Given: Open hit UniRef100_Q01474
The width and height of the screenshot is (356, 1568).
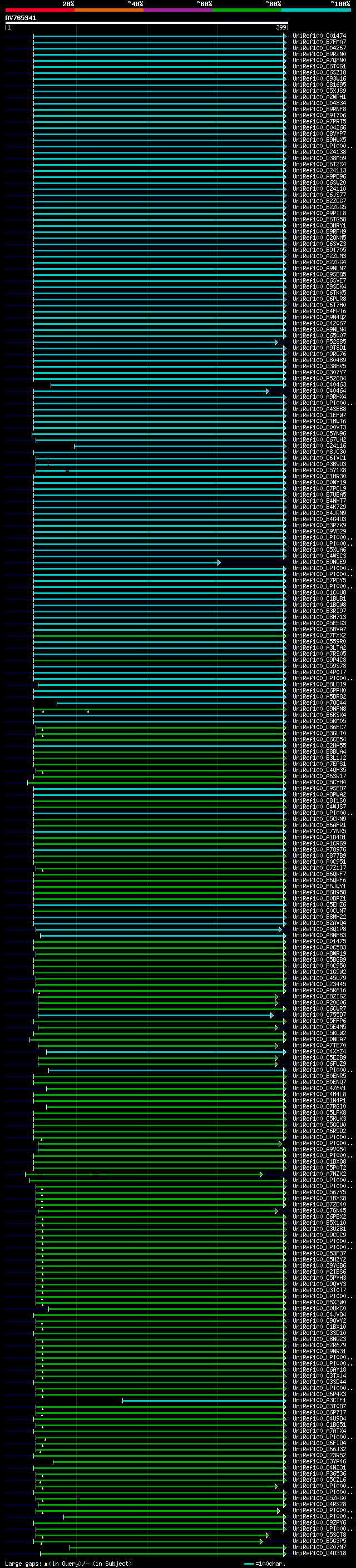Looking at the screenshot, I should (319, 37).
